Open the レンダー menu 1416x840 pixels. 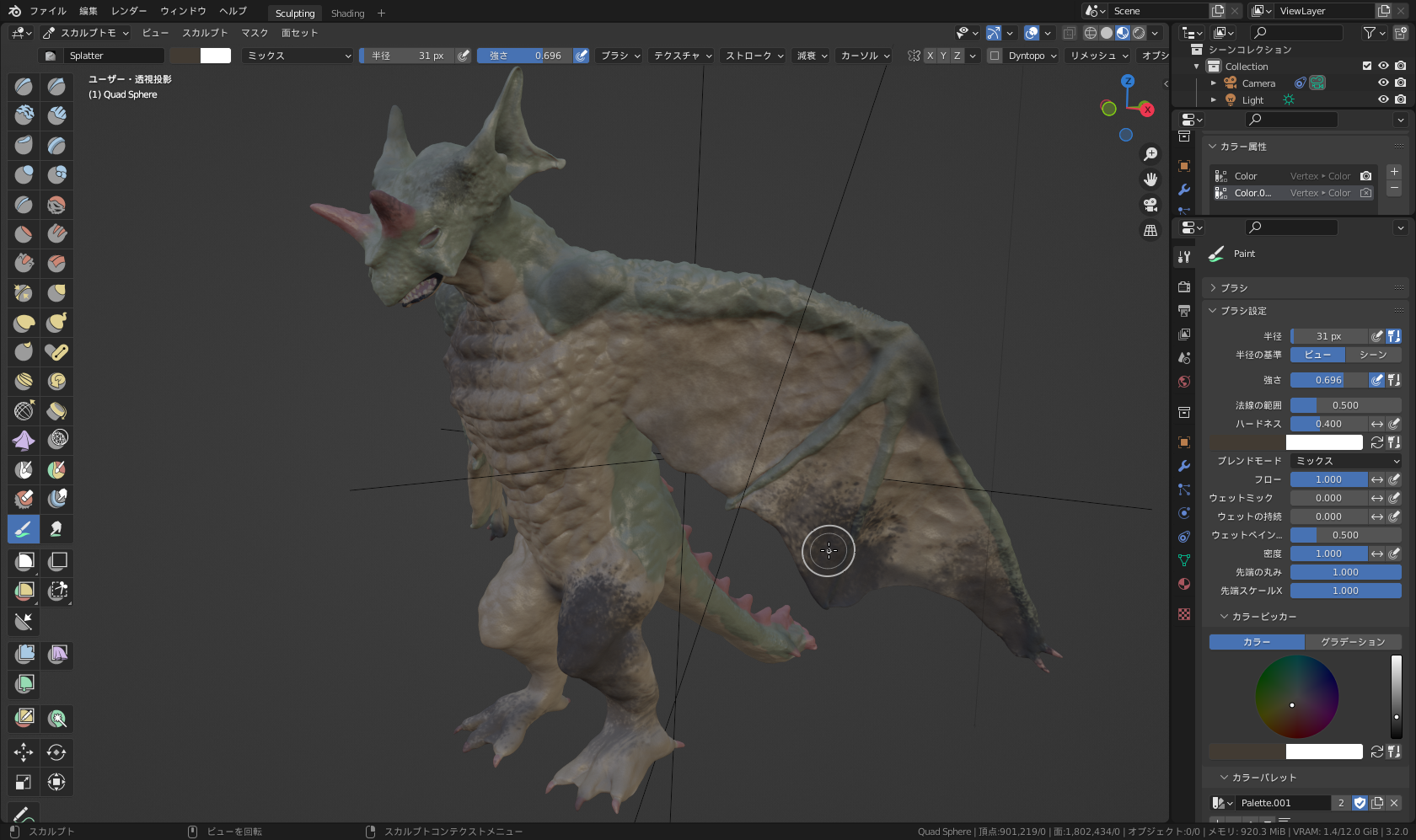pyautogui.click(x=129, y=11)
